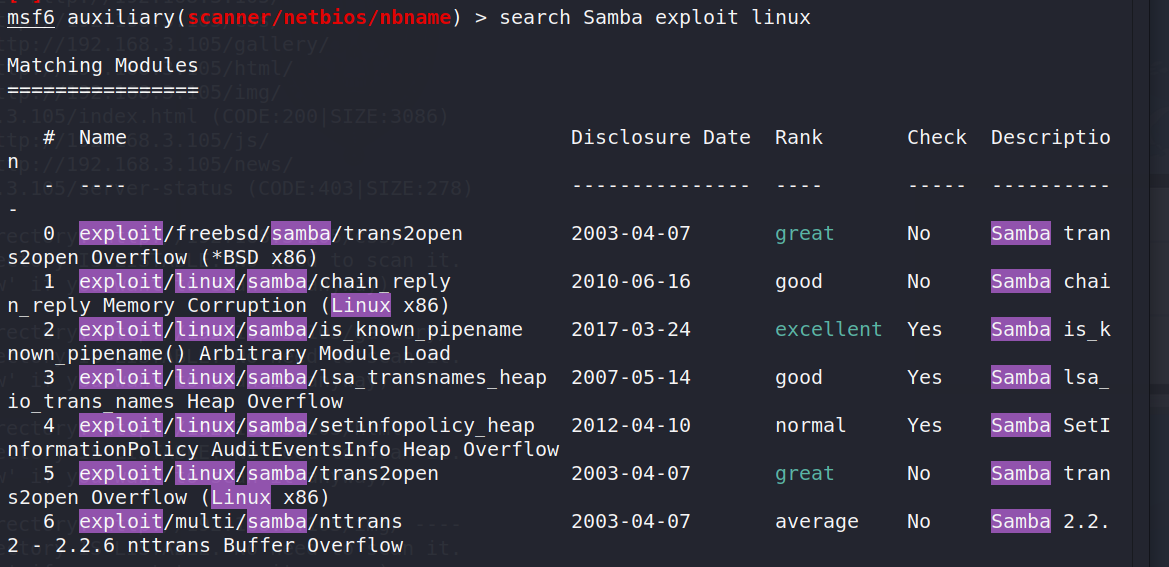The image size is (1169, 567).
Task: Click 'Yes' check value for setinfopolicy_heap
Action: [925, 425]
